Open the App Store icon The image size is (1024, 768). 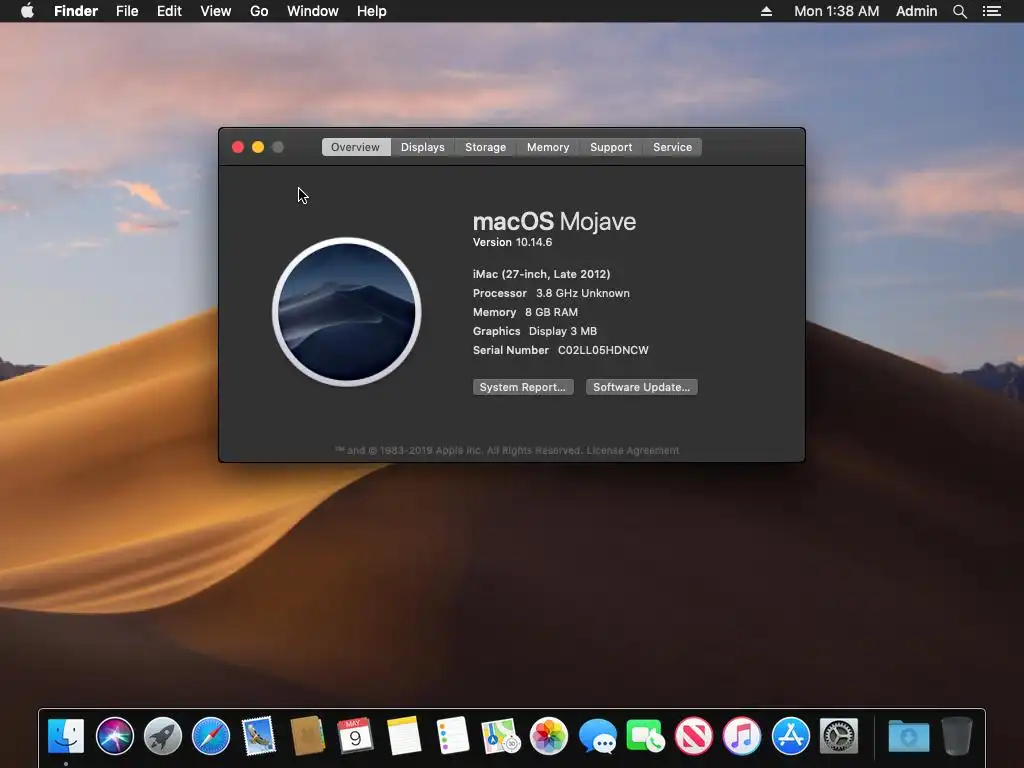click(790, 736)
